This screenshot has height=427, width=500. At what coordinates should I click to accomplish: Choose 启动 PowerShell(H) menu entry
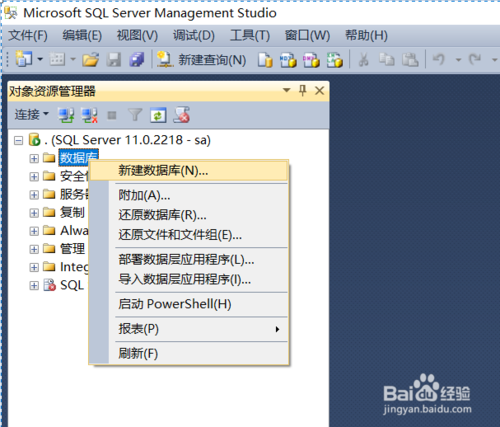tap(189, 304)
